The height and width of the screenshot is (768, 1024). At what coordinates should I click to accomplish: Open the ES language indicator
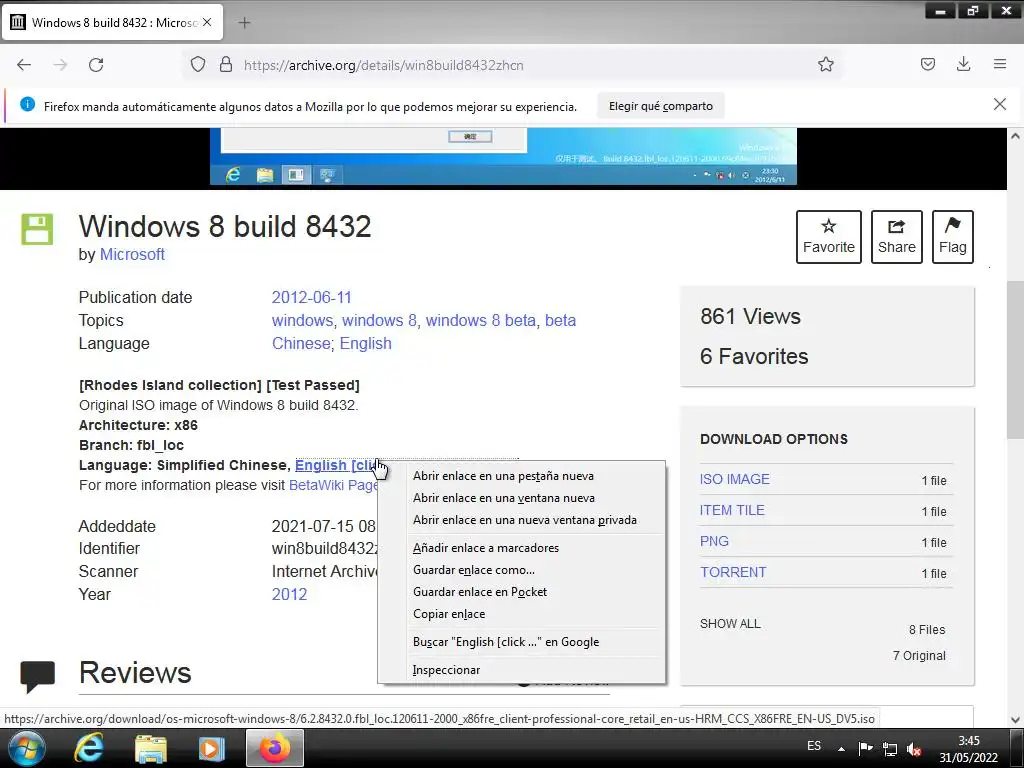(x=814, y=746)
